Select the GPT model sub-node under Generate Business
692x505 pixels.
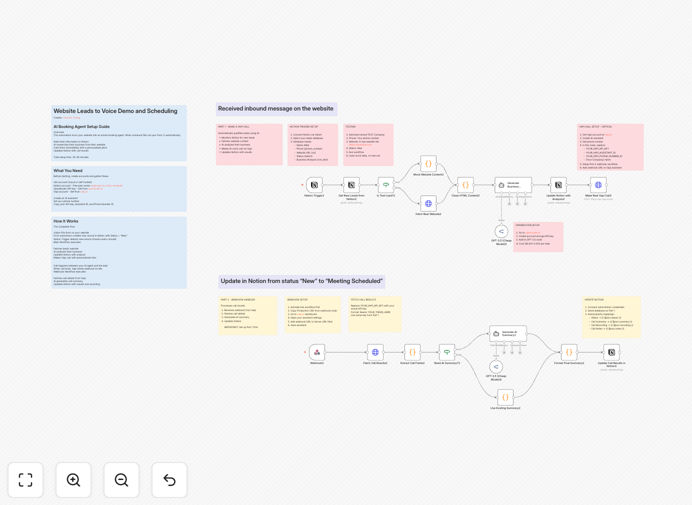click(x=501, y=231)
